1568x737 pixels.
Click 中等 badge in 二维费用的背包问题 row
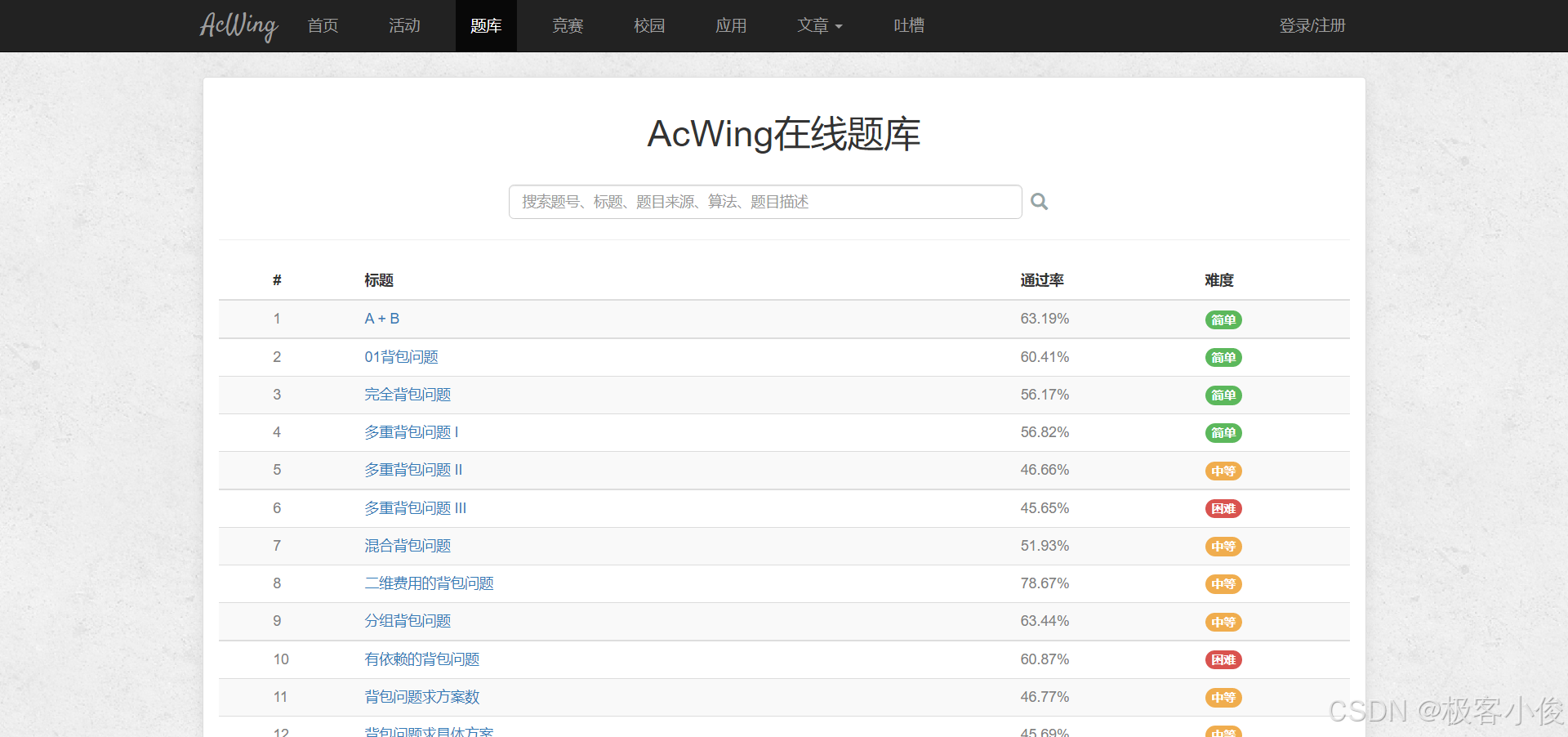click(x=1223, y=584)
